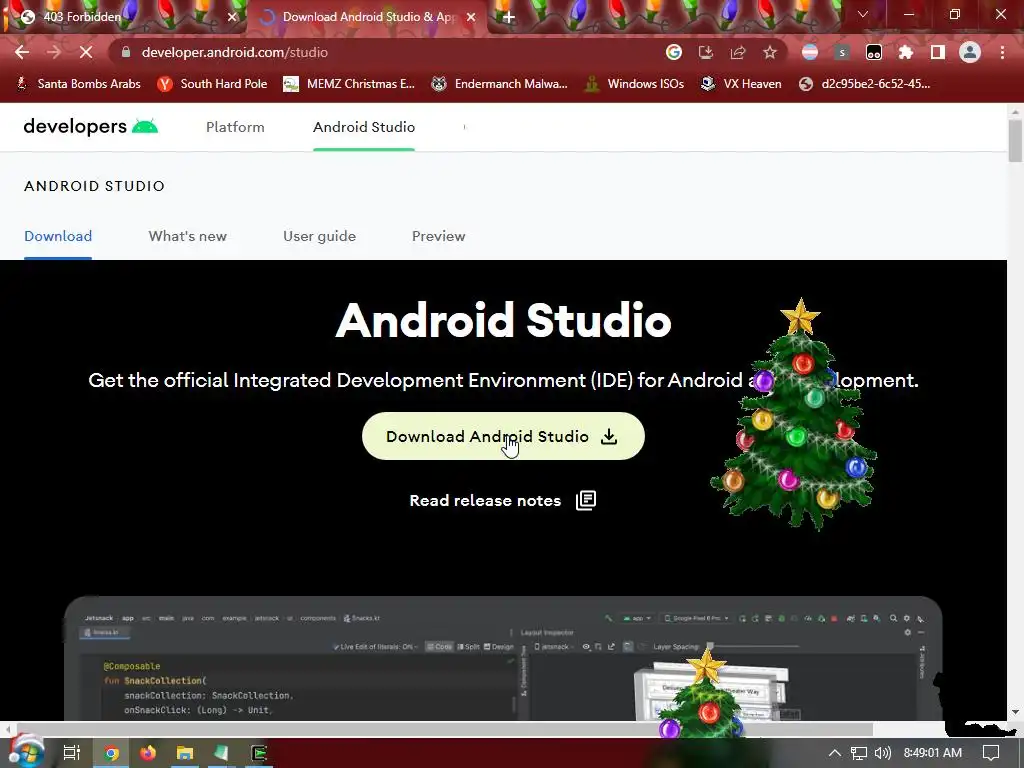This screenshot has height=768, width=1024.
Task: Select the User guide sub-tab
Action: [x=319, y=236]
